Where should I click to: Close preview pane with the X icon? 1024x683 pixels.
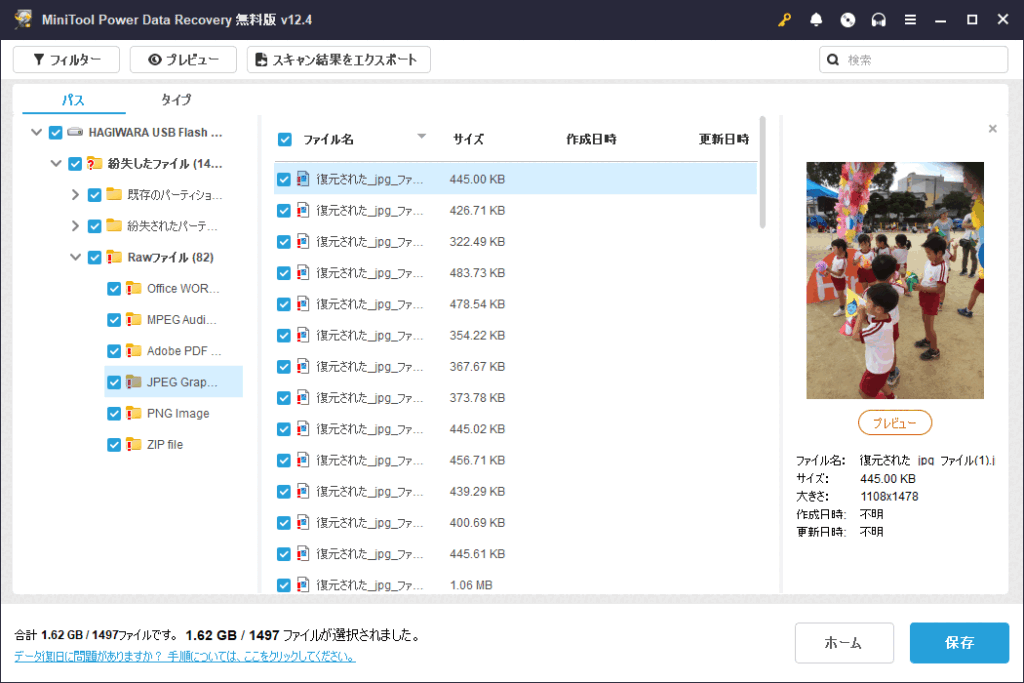(x=992, y=129)
